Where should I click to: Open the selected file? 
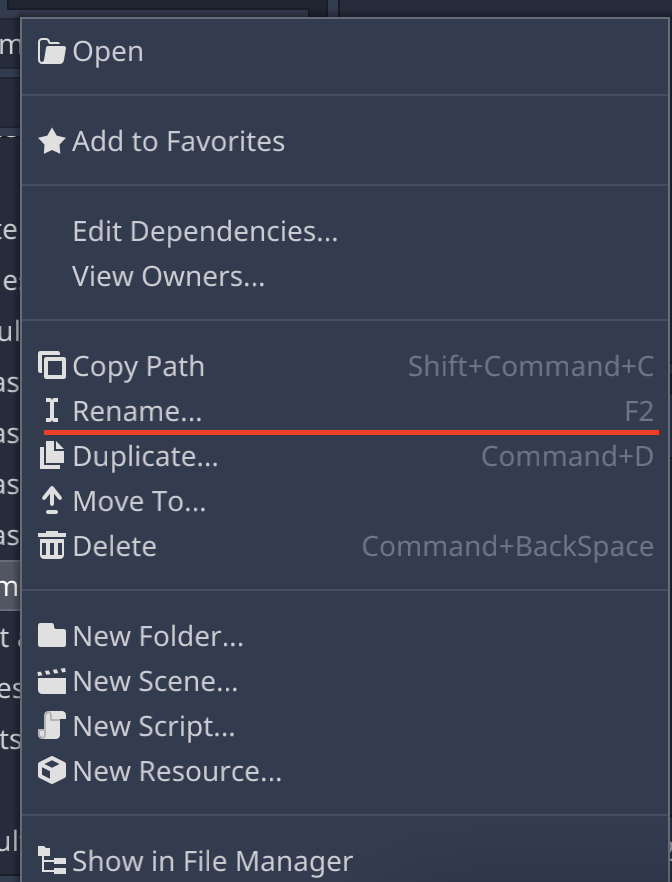tap(110, 50)
